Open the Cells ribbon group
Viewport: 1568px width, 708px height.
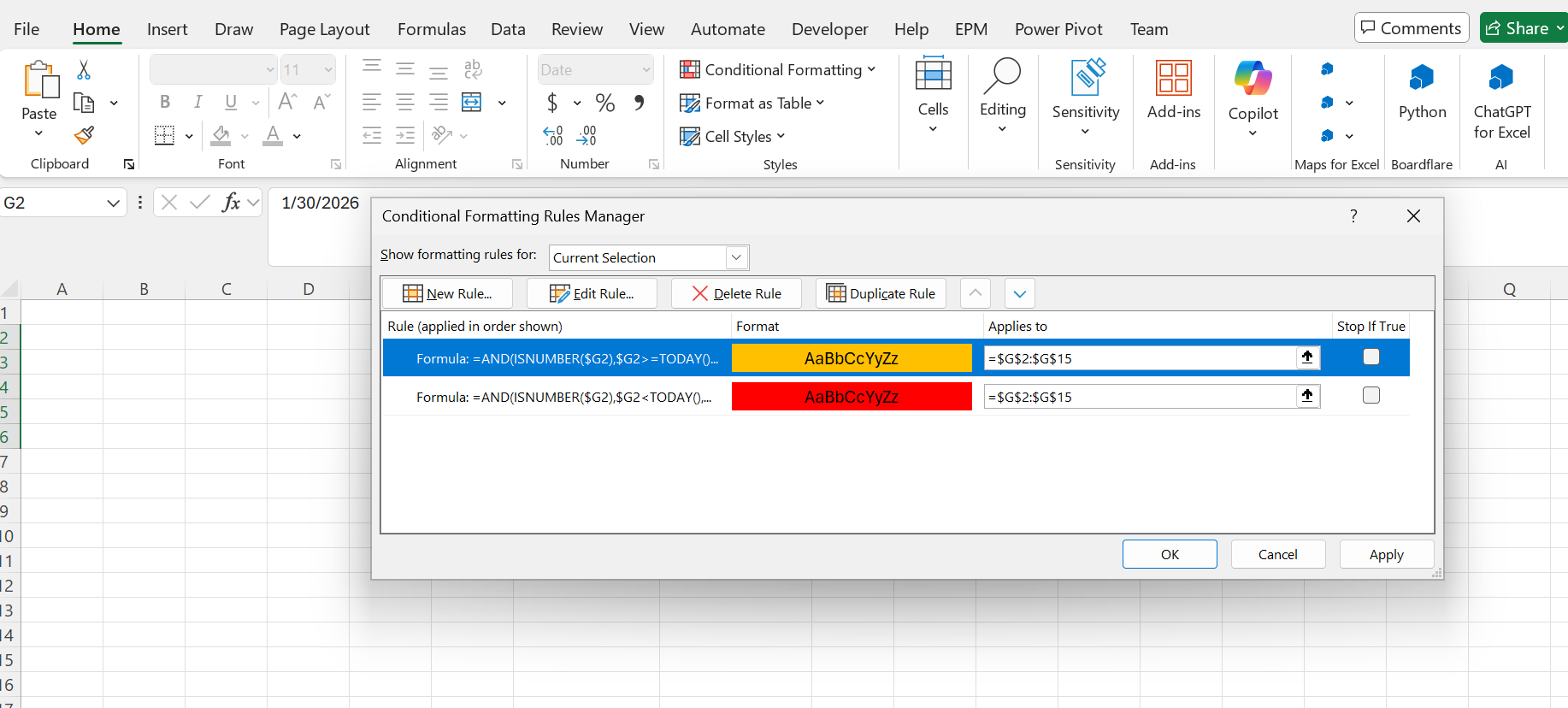point(933,95)
